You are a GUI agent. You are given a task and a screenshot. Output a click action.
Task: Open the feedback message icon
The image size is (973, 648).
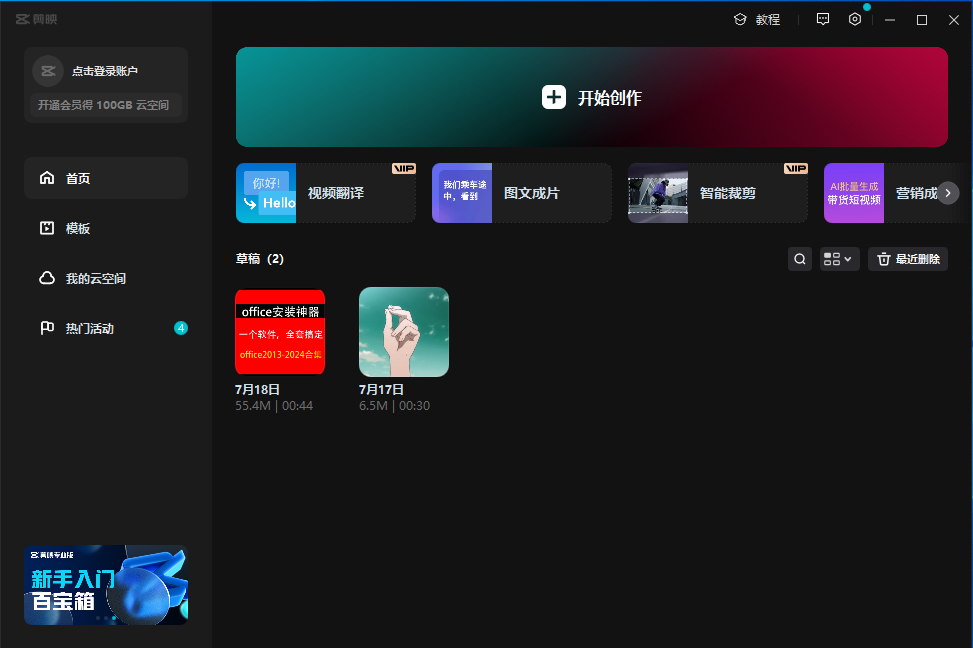click(x=823, y=19)
